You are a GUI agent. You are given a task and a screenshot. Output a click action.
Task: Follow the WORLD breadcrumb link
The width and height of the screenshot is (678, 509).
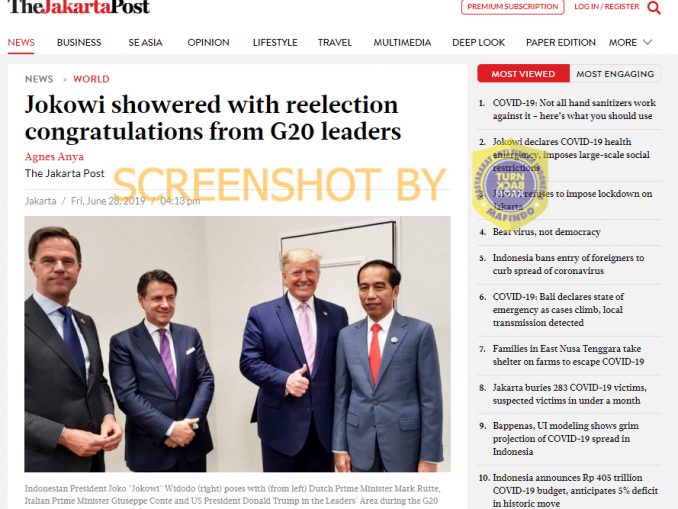tap(91, 79)
